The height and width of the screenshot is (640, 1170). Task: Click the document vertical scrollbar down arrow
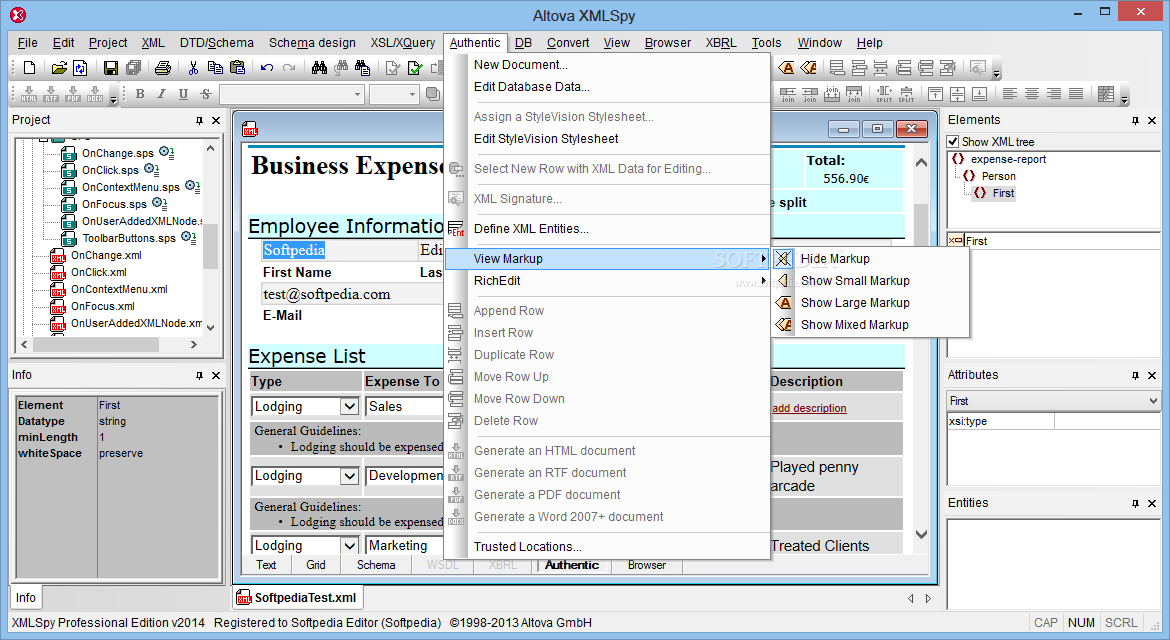922,534
